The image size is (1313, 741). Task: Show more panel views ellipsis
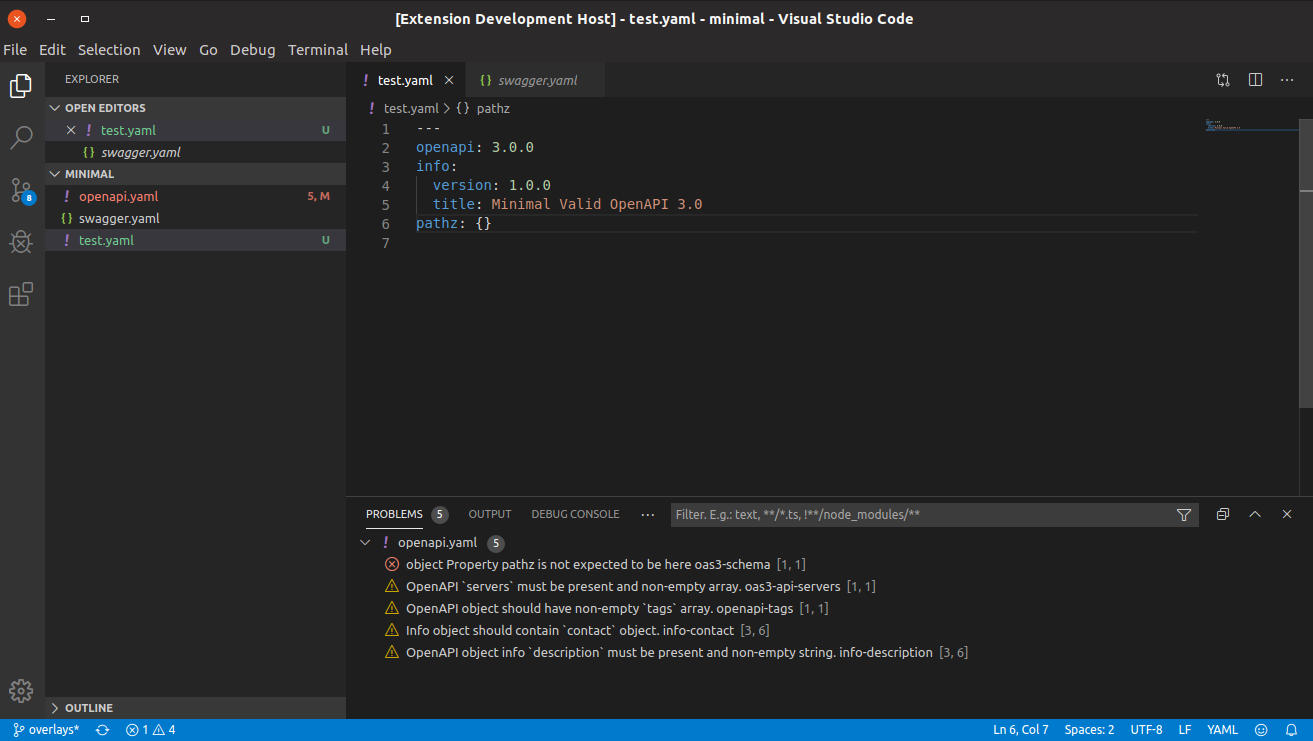pos(648,514)
